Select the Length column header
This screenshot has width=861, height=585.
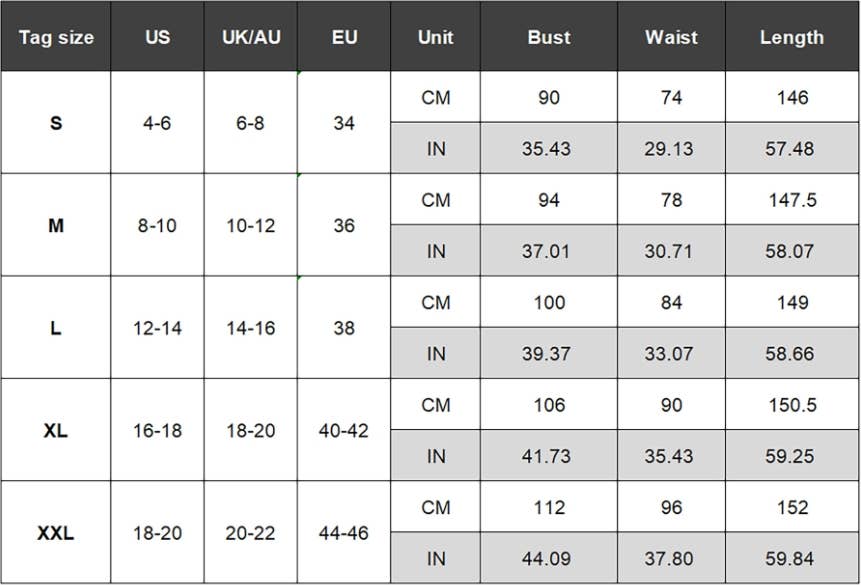click(792, 37)
